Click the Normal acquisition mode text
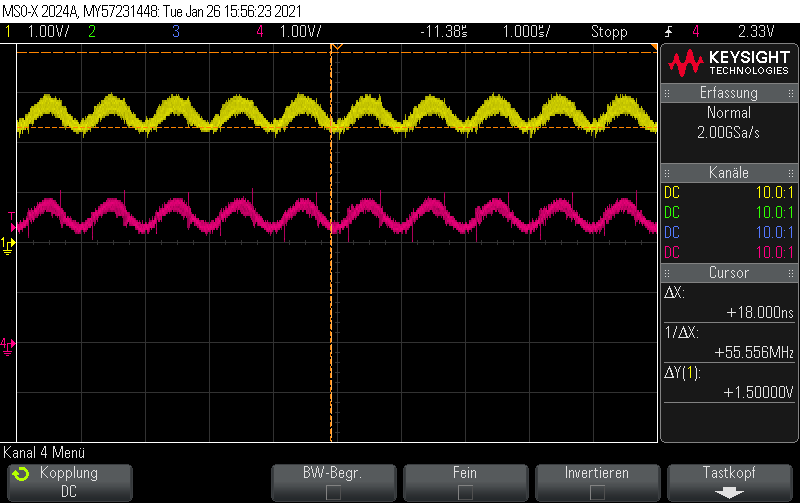800x503 pixels. [x=729, y=113]
